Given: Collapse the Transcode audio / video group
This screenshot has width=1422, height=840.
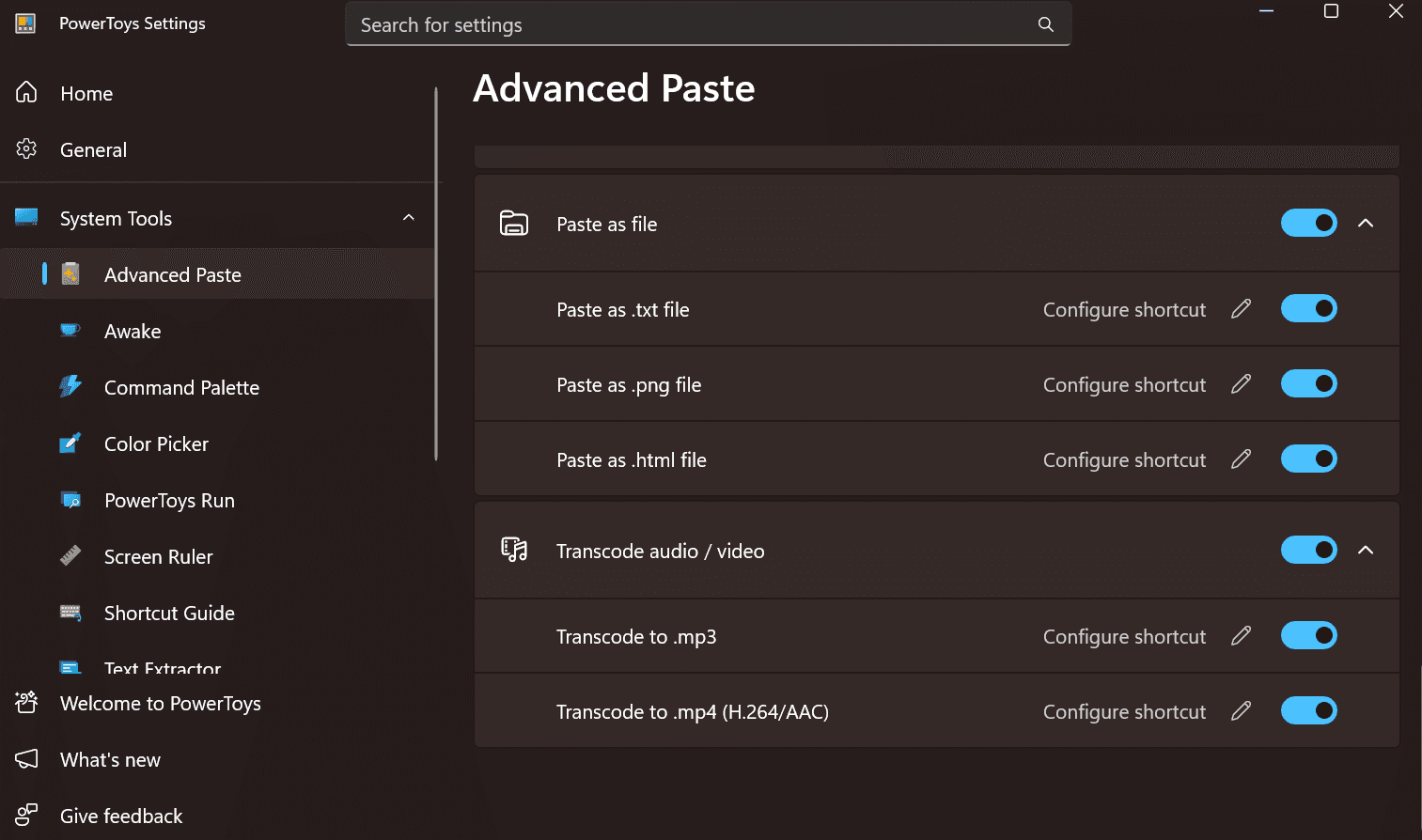Looking at the screenshot, I should point(1366,551).
